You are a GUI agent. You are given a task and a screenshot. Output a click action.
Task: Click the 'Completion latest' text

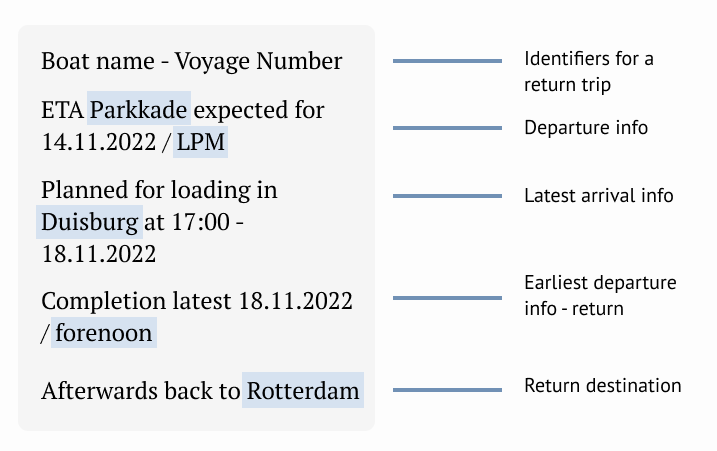tap(136, 300)
